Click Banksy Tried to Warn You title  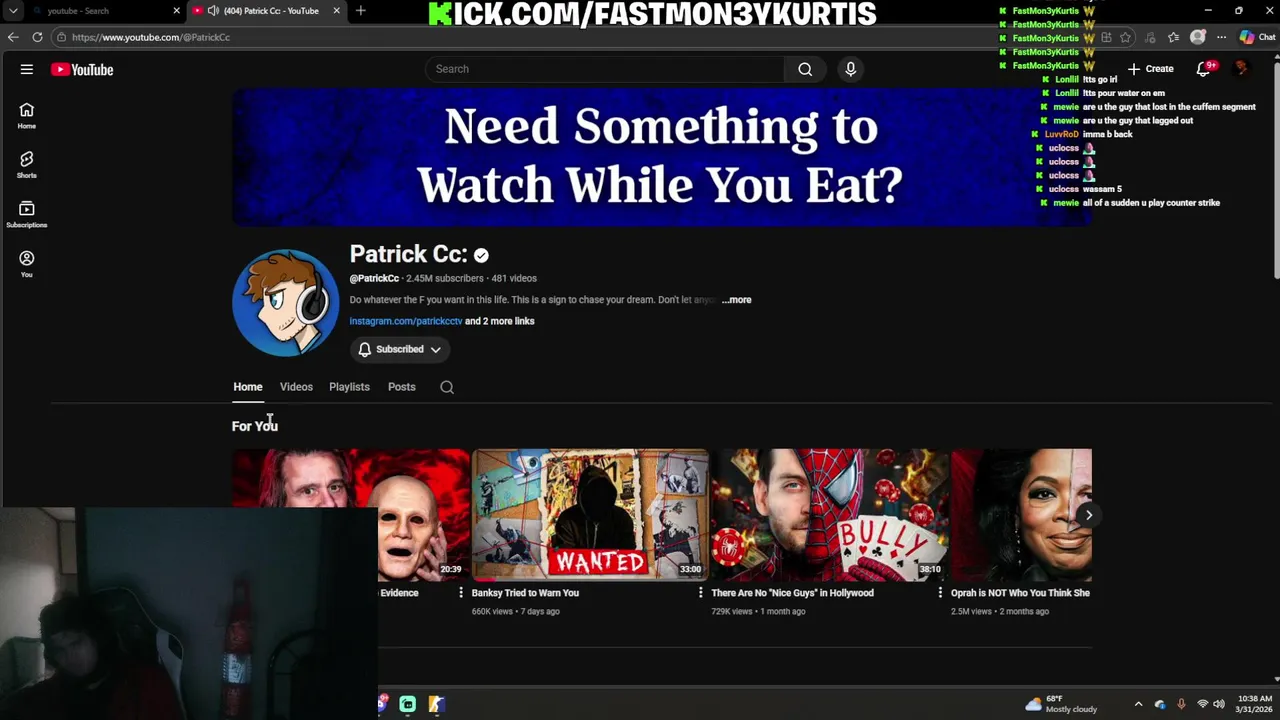(x=525, y=593)
